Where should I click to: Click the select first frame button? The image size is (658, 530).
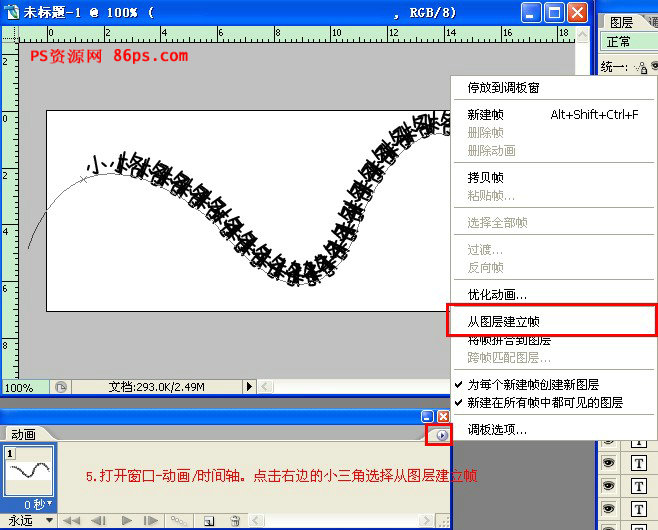pyautogui.click(x=71, y=521)
